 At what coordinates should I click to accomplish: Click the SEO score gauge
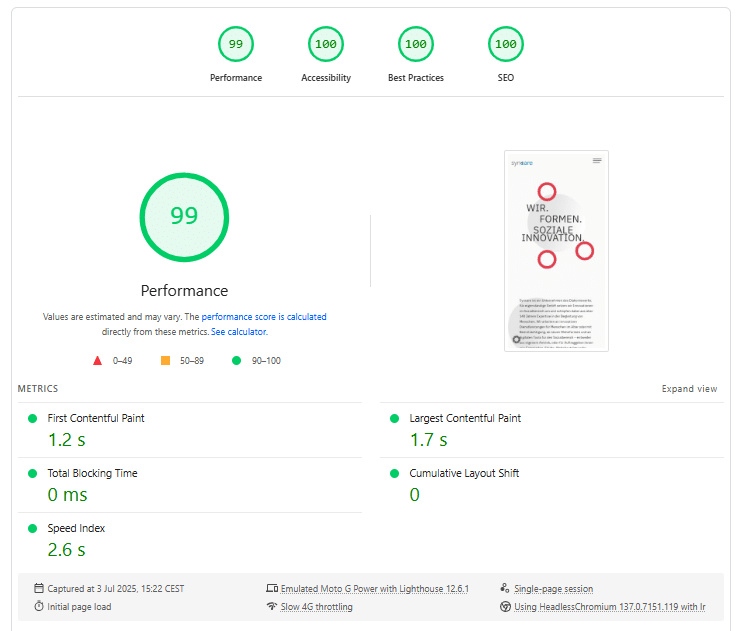(506, 44)
